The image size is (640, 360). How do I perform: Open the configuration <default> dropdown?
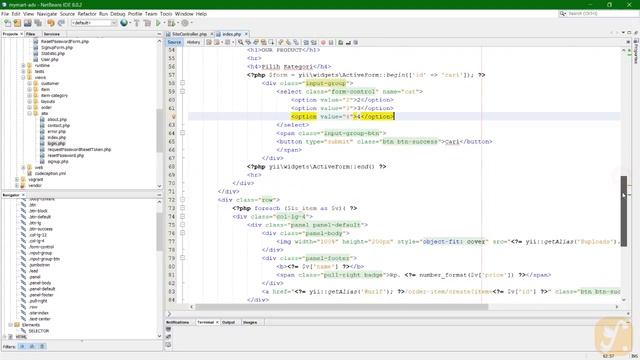click(x=94, y=23)
